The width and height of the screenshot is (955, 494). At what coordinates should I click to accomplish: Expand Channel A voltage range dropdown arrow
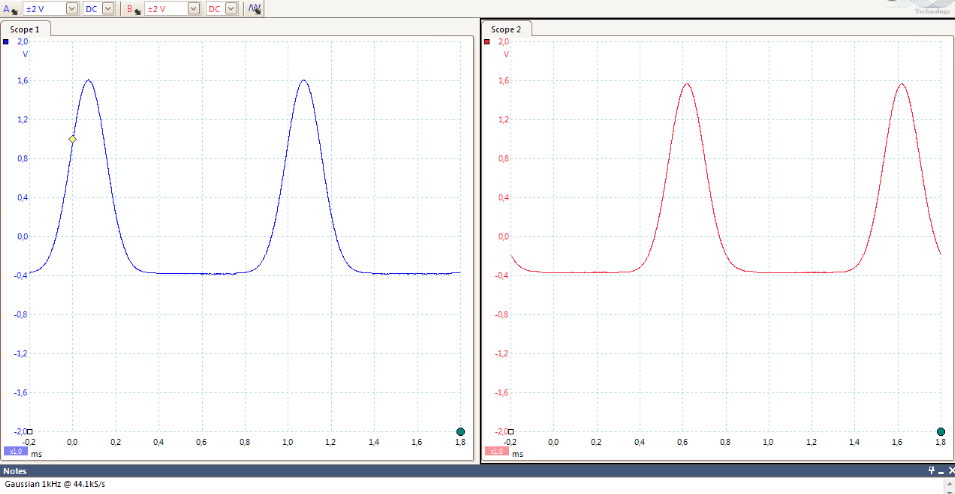coord(72,9)
